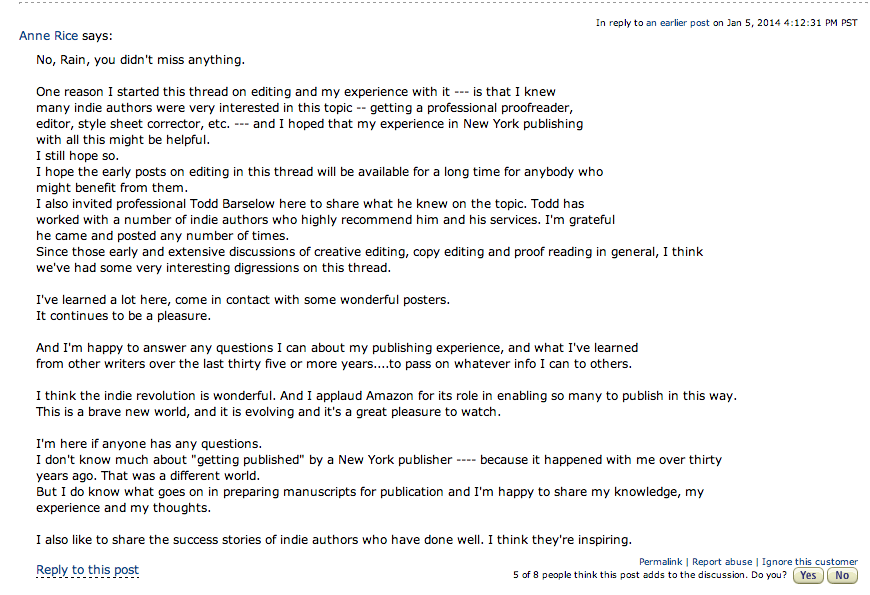
Task: Open Anne Rice's profile link
Action: point(49,36)
